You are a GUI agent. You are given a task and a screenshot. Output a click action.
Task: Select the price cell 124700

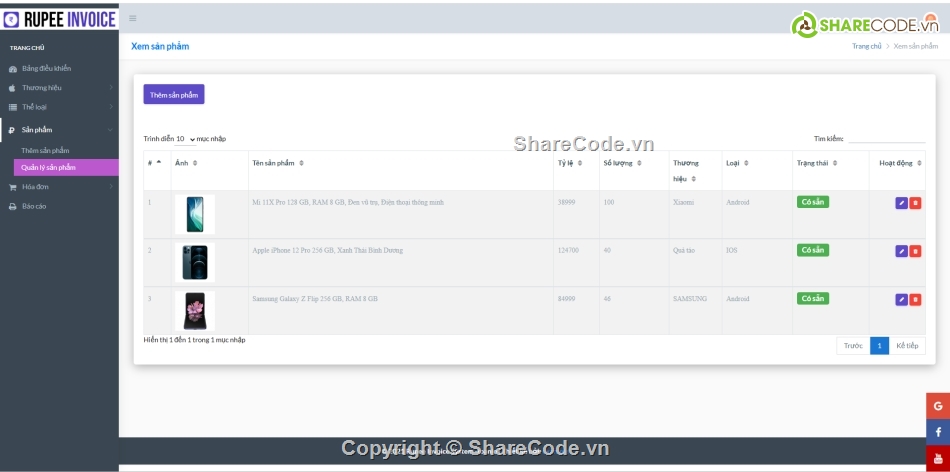coord(568,250)
